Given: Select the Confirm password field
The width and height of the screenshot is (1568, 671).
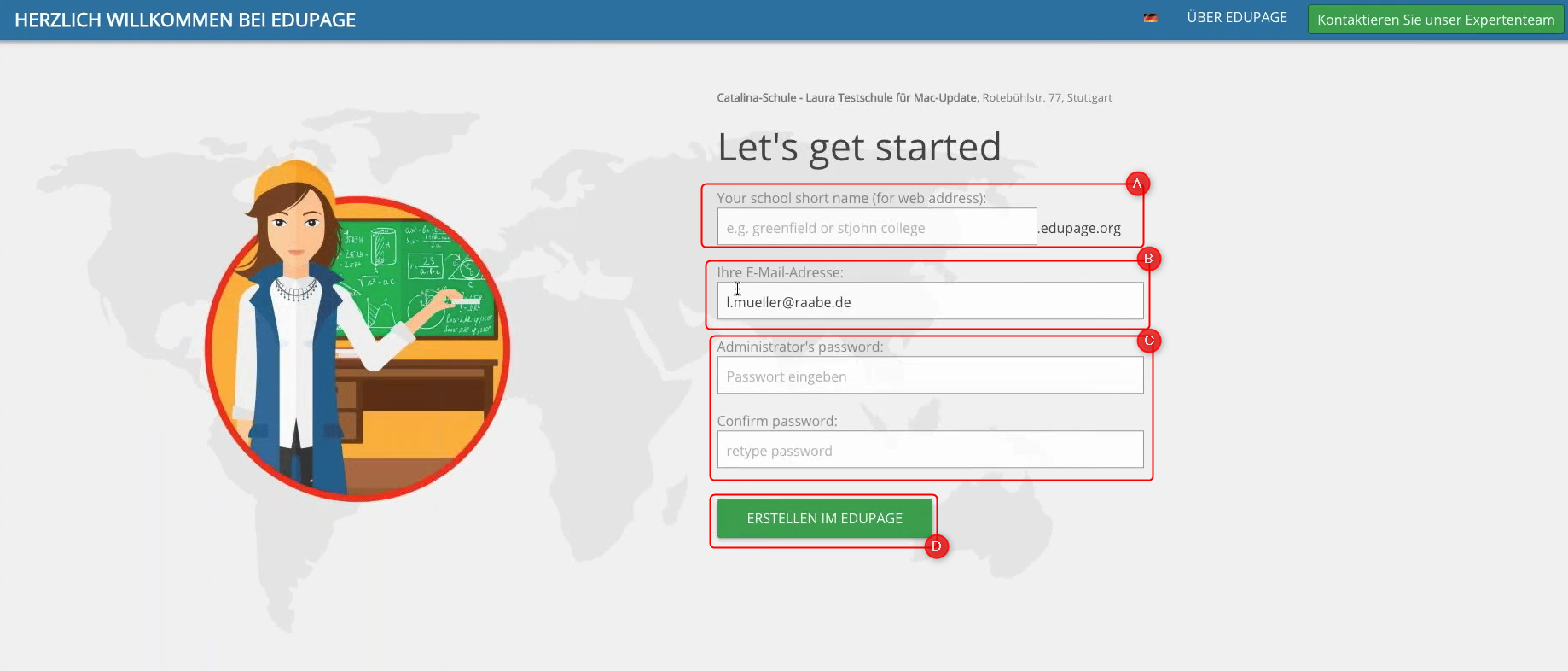Looking at the screenshot, I should (x=930, y=450).
